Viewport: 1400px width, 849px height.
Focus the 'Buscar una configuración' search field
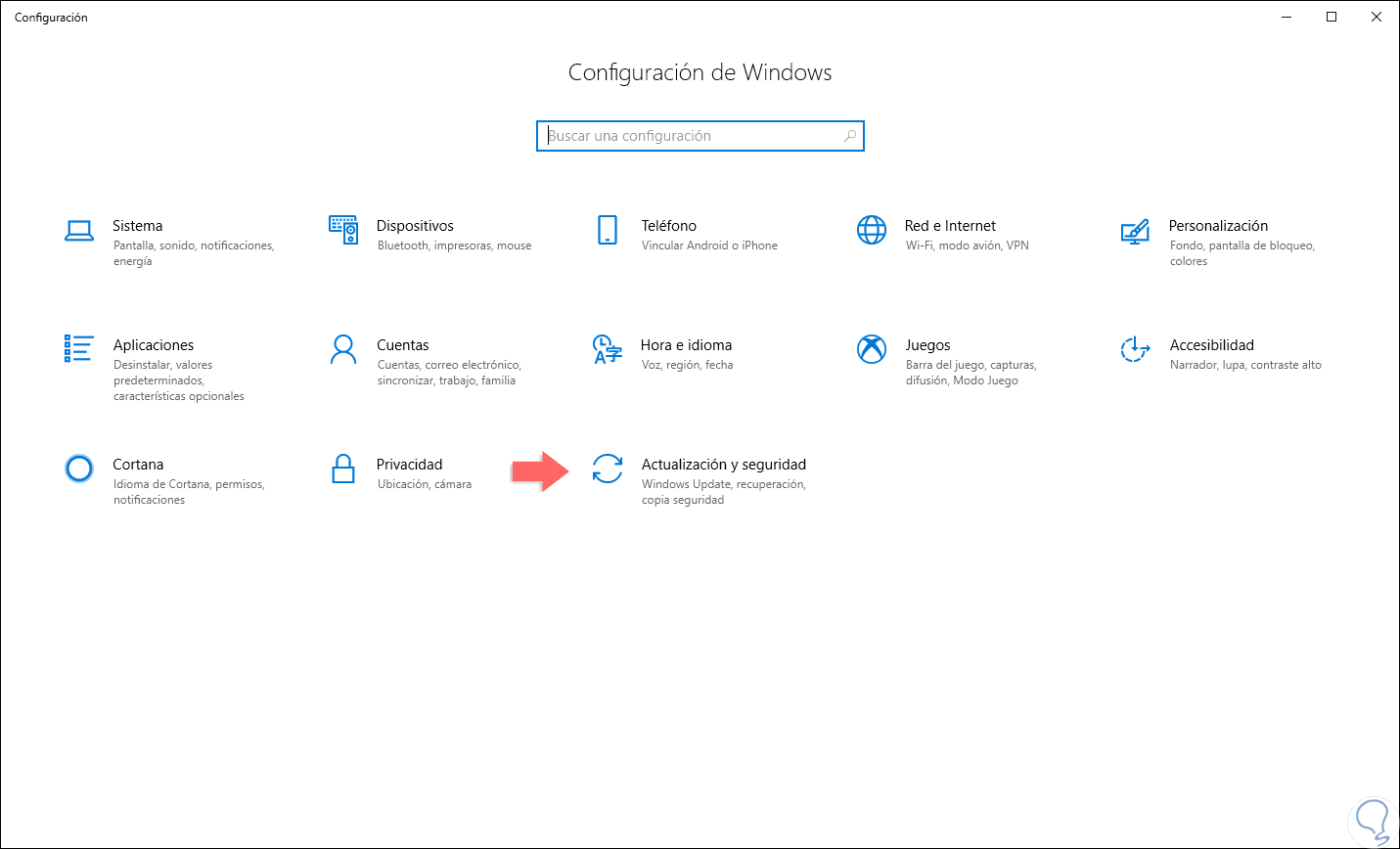click(700, 136)
